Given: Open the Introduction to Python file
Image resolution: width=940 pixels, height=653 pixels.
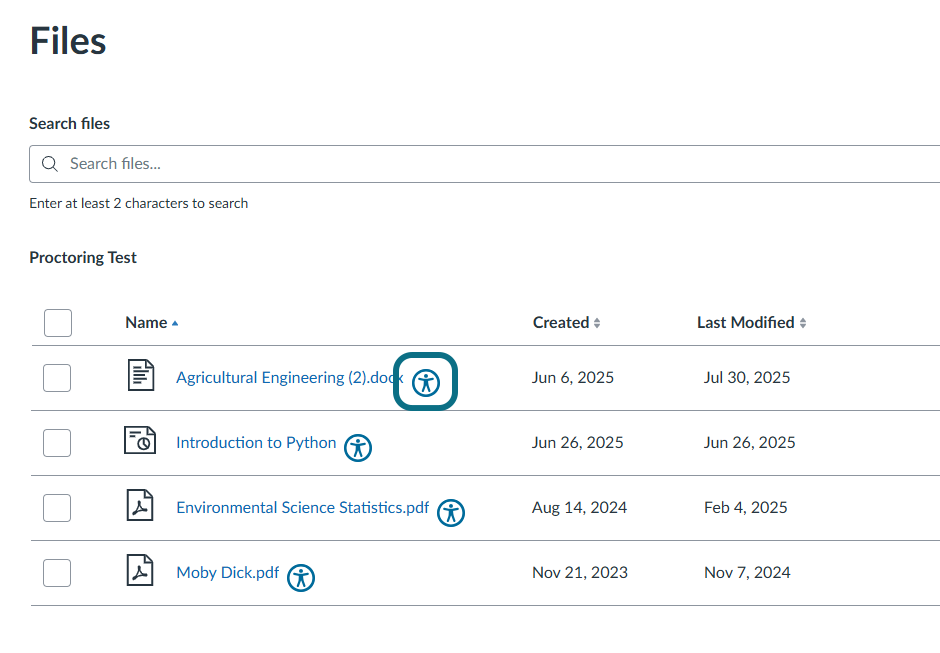Looking at the screenshot, I should pos(255,442).
